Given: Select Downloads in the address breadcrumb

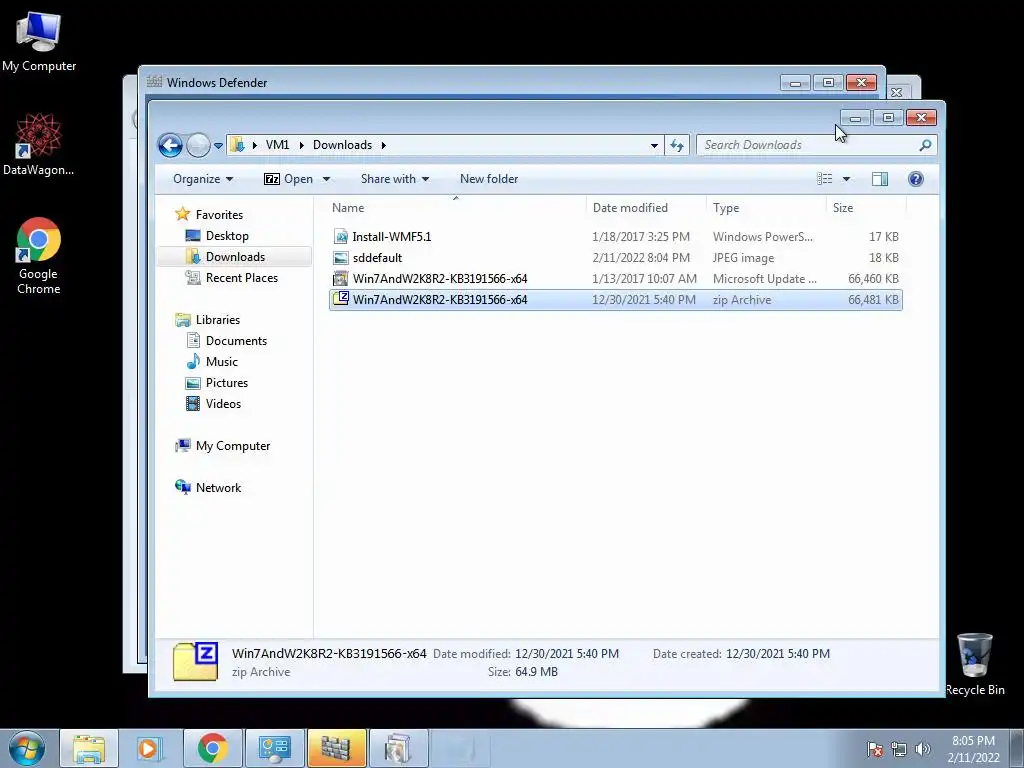Looking at the screenshot, I should tap(342, 145).
